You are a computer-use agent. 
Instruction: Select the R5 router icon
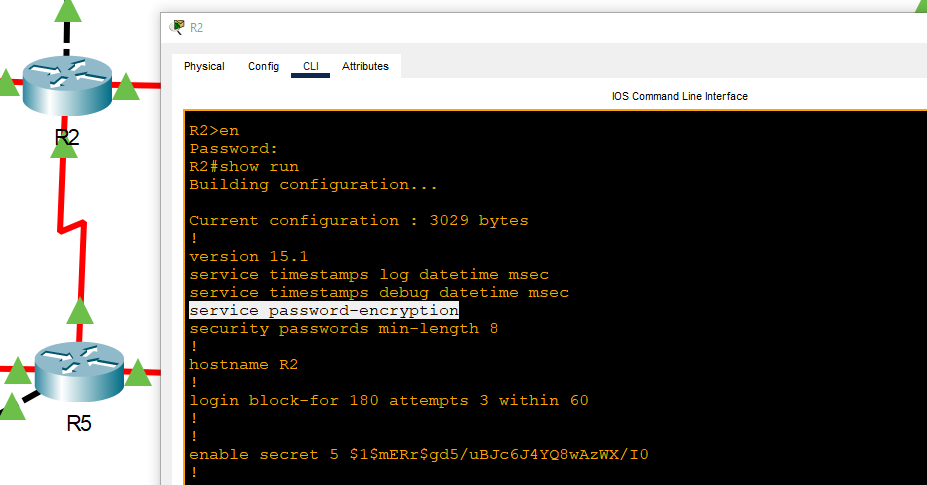pyautogui.click(x=79, y=370)
